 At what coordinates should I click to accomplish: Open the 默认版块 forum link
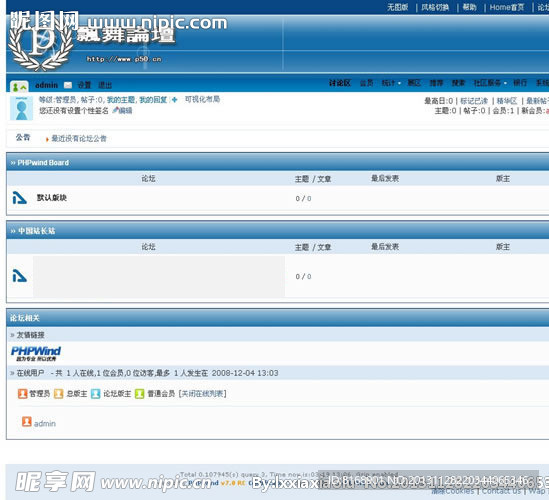[x=51, y=198]
